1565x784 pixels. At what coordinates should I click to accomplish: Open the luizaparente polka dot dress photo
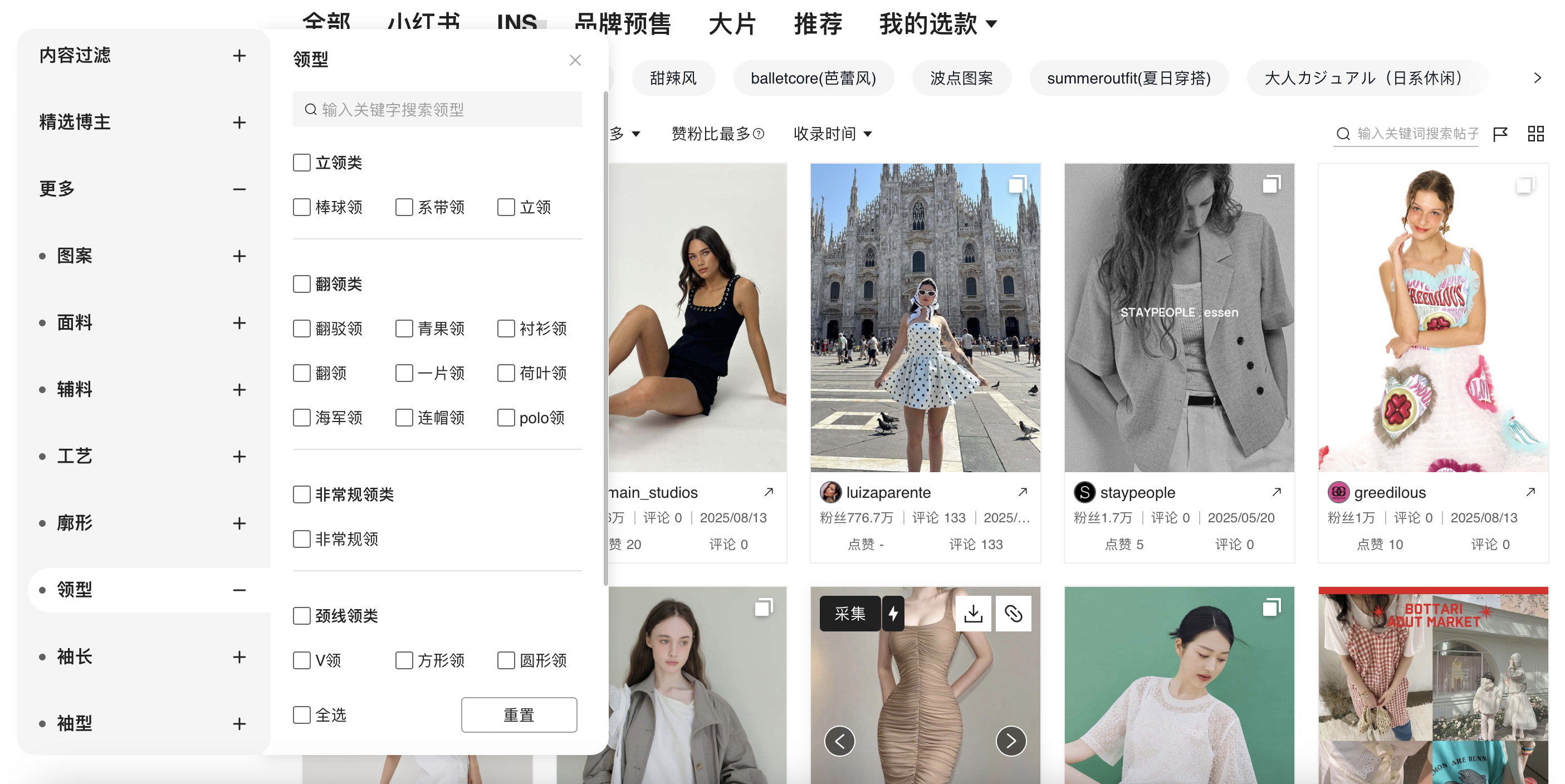(925, 317)
